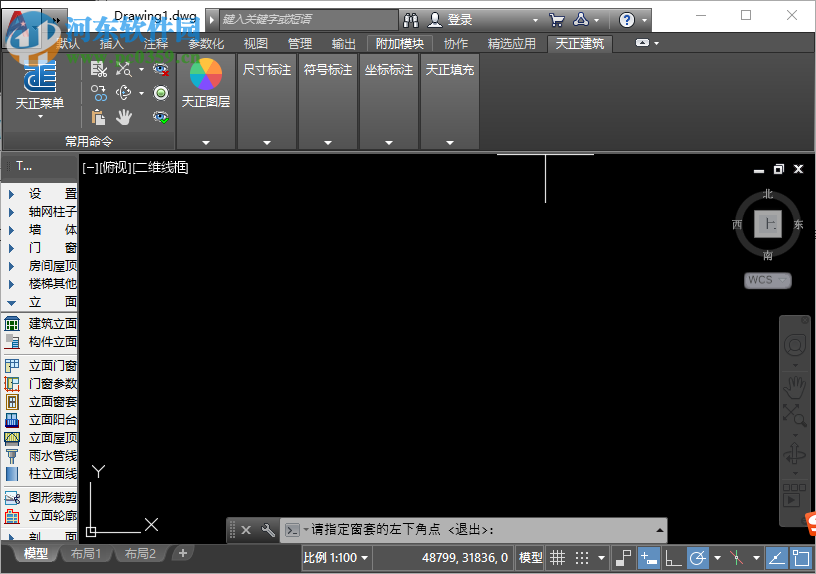Switch to the 视图 ribbon tab
The height and width of the screenshot is (574, 816).
pyautogui.click(x=256, y=43)
